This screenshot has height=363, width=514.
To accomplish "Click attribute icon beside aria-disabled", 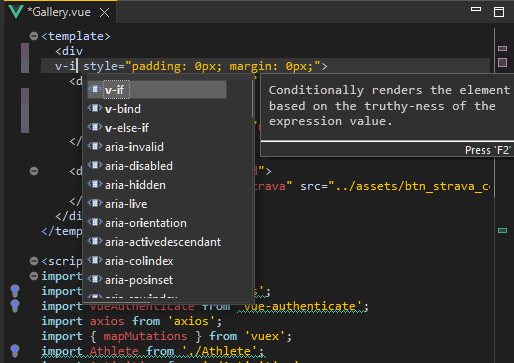I will click(x=95, y=165).
